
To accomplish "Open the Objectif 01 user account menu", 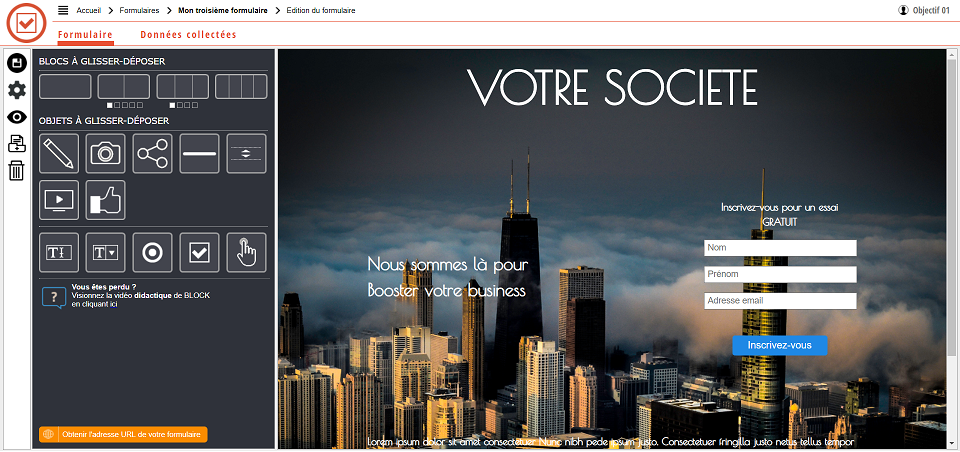I will tap(923, 10).
